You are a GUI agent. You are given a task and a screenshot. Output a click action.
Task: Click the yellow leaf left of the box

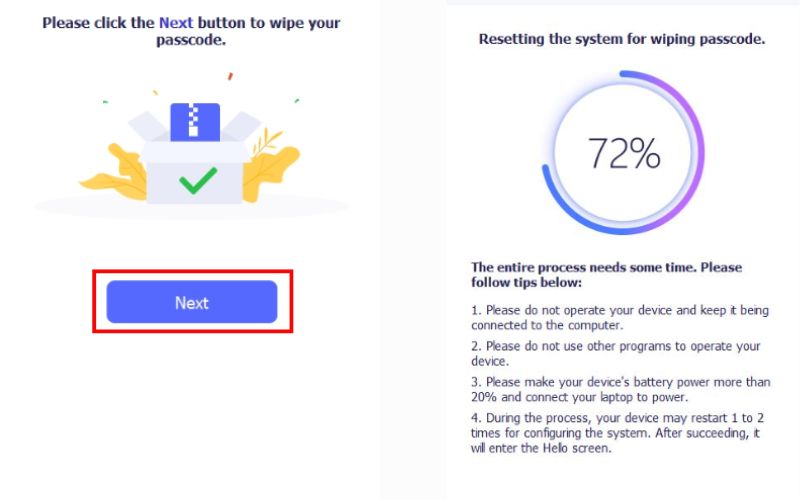click(110, 172)
